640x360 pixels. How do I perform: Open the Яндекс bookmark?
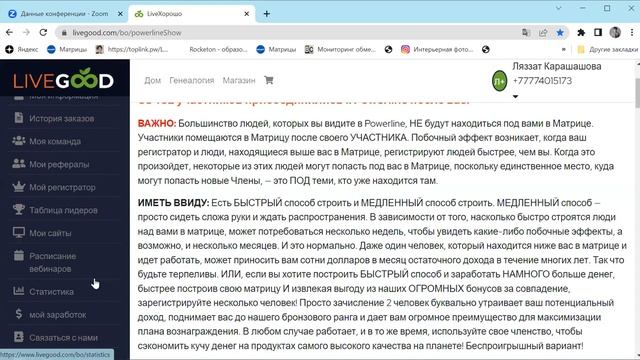pyautogui.click(x=22, y=49)
